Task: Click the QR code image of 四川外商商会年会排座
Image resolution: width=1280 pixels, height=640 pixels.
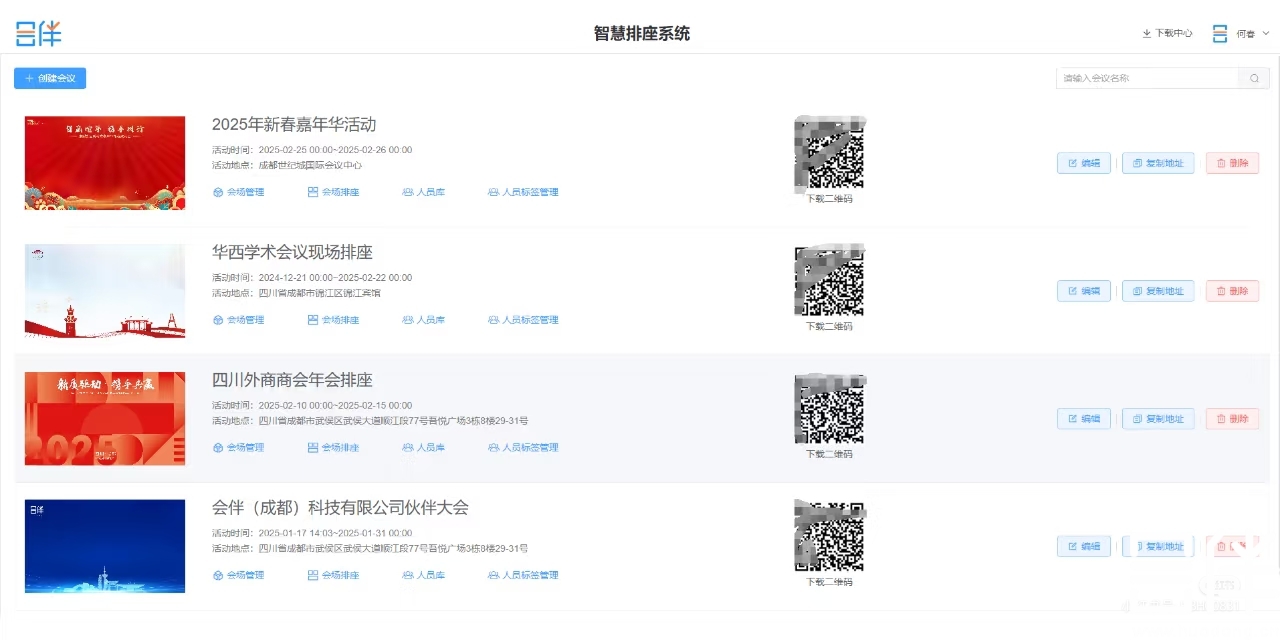Action: click(829, 409)
